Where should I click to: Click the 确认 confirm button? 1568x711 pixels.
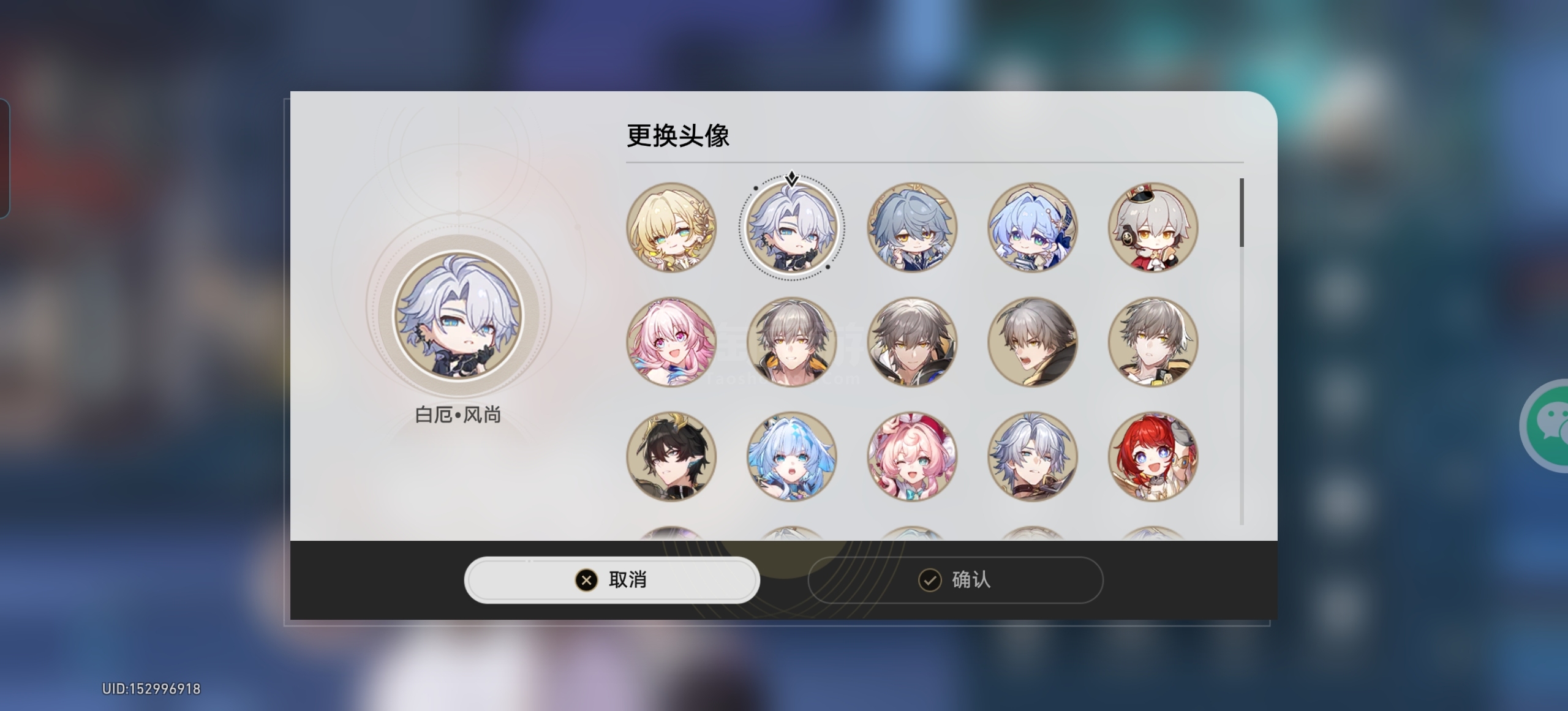(956, 579)
